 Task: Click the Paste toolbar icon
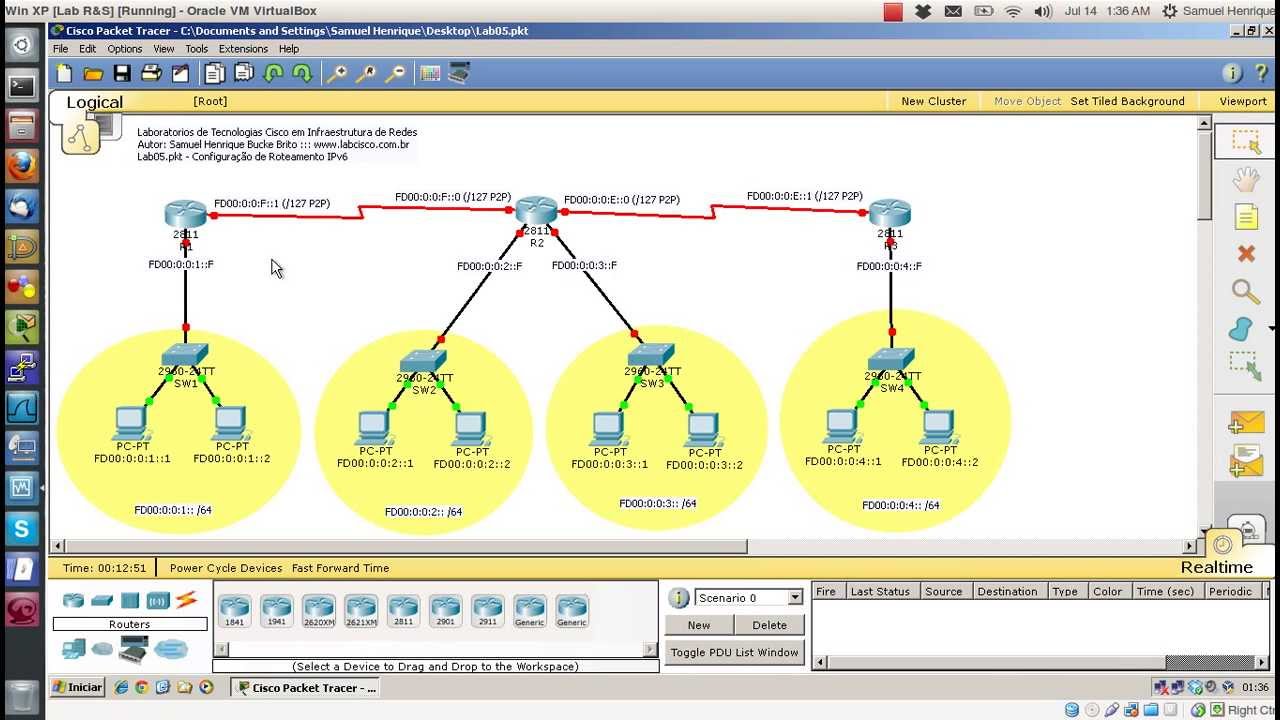(244, 73)
